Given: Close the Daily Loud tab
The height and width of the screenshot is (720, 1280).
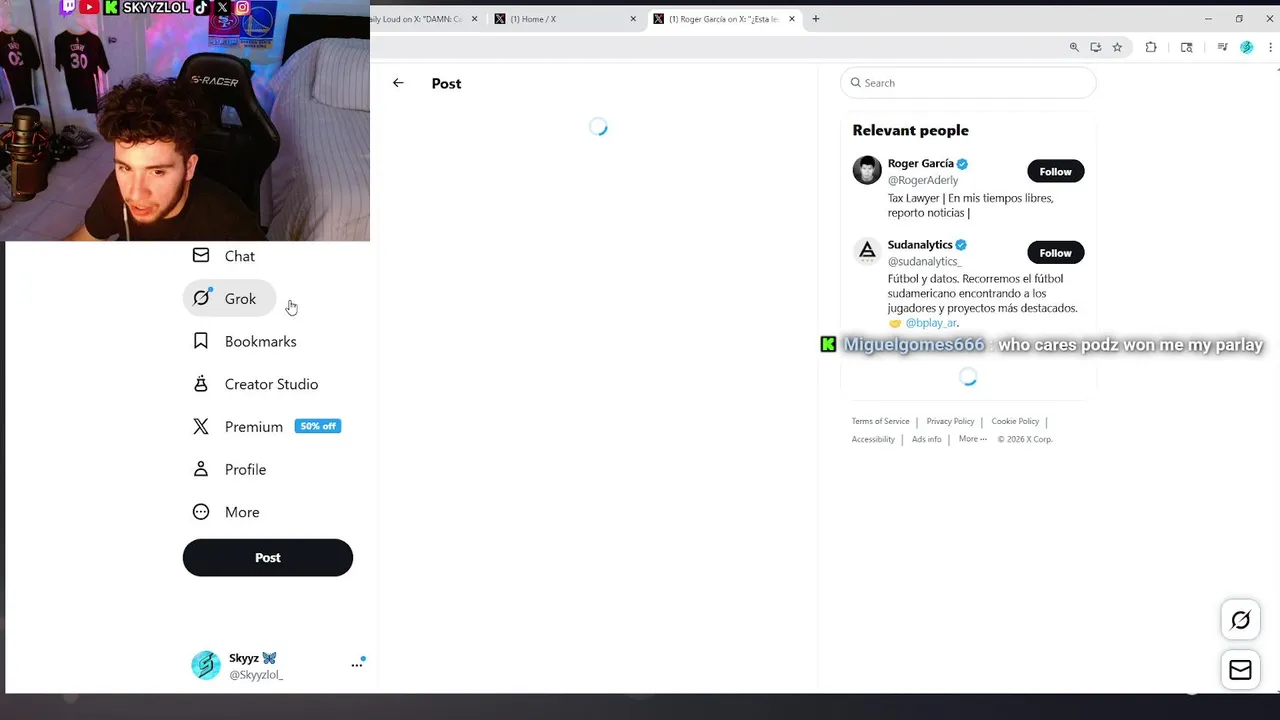Looking at the screenshot, I should click(474, 19).
